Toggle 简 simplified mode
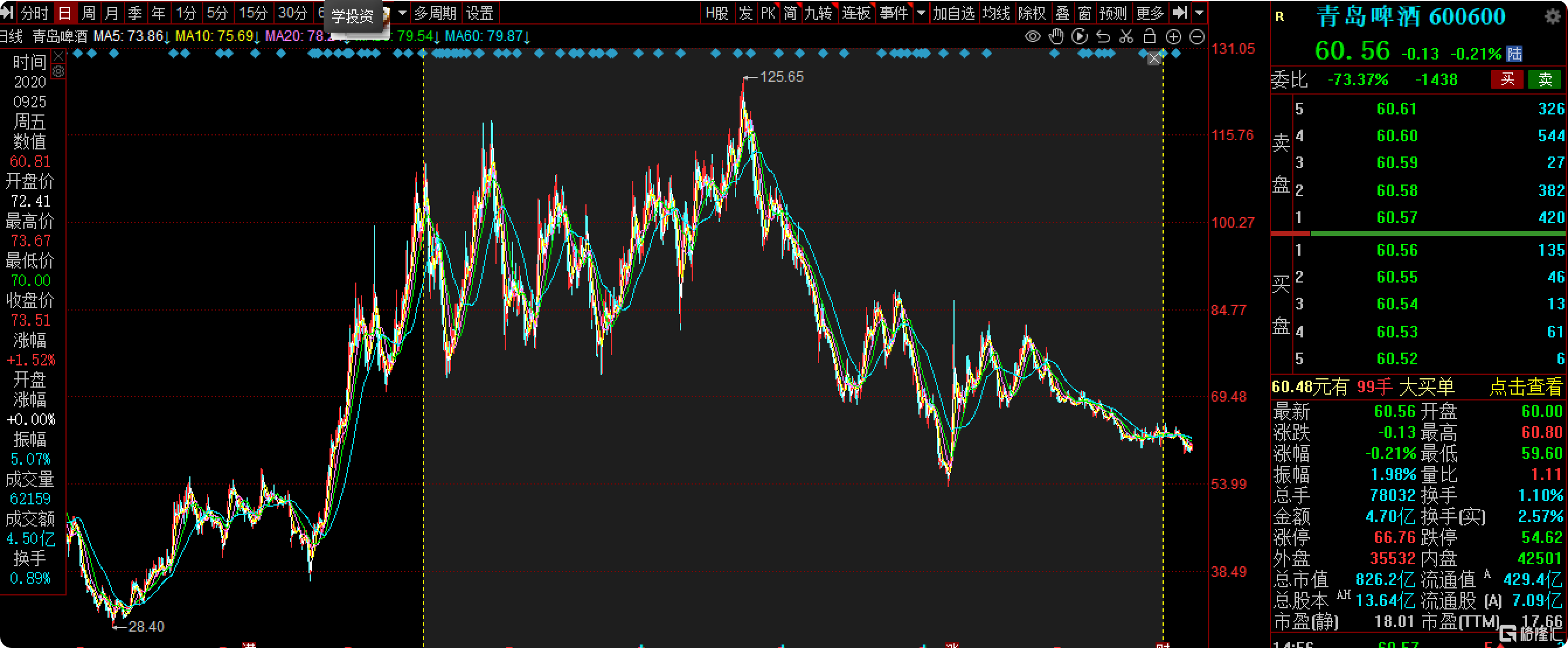This screenshot has height=648, width=1568. pos(790,13)
